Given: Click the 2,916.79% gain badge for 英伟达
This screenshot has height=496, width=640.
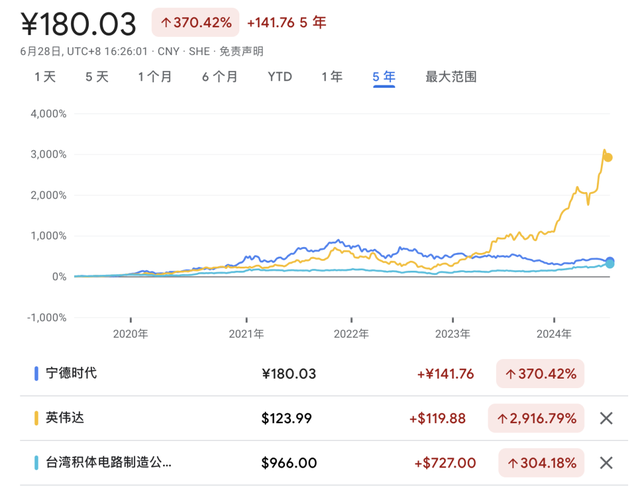Looking at the screenshot, I should point(533,418).
